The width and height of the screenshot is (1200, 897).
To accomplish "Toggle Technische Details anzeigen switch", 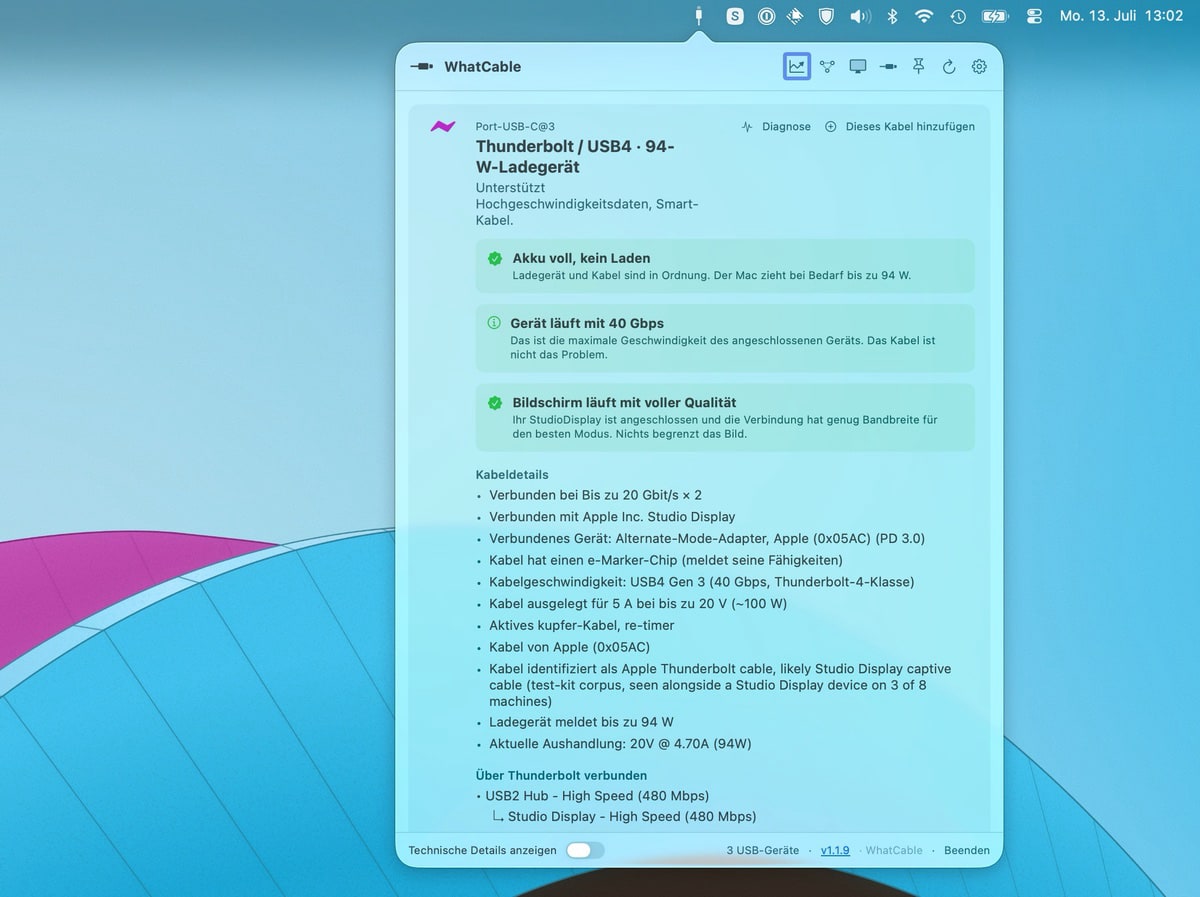I will (x=585, y=850).
